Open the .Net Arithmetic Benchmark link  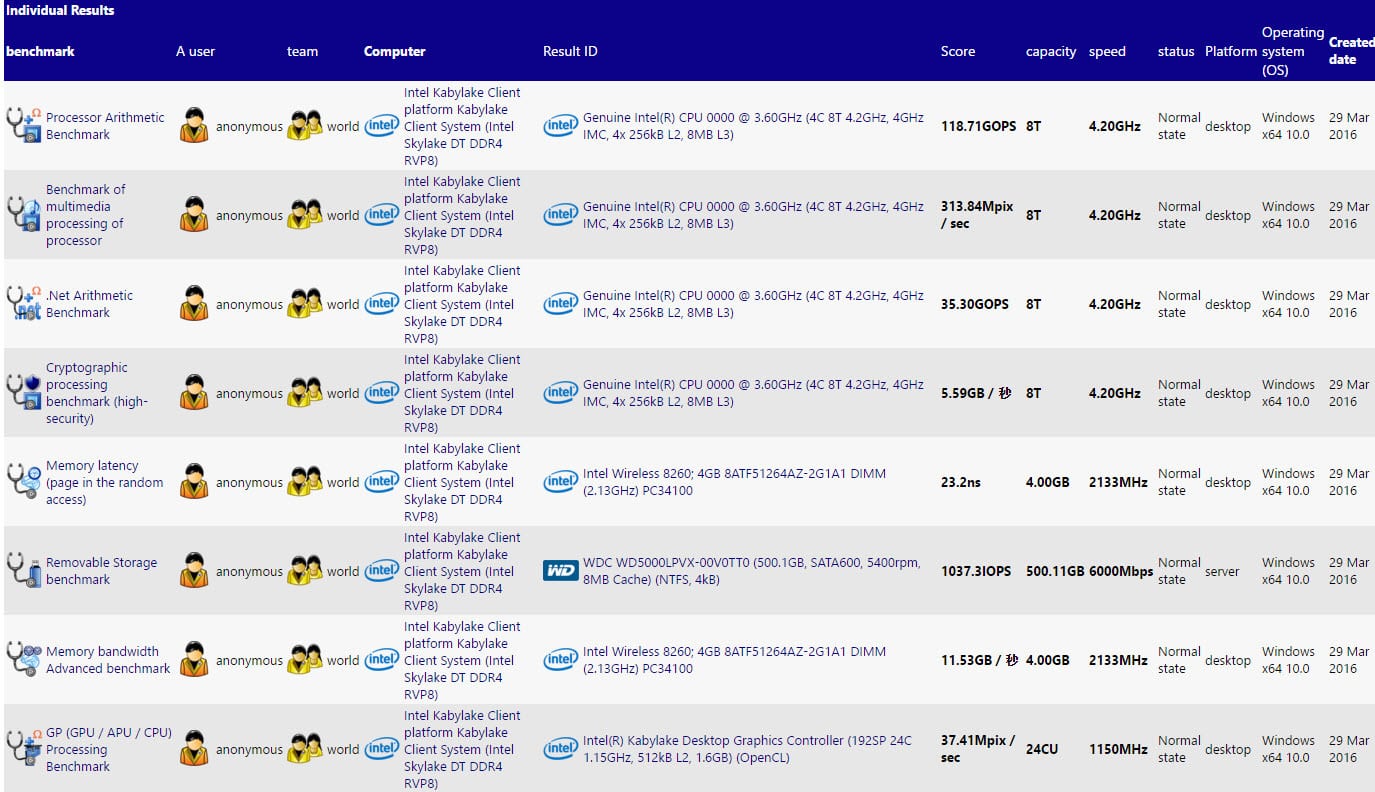click(89, 304)
